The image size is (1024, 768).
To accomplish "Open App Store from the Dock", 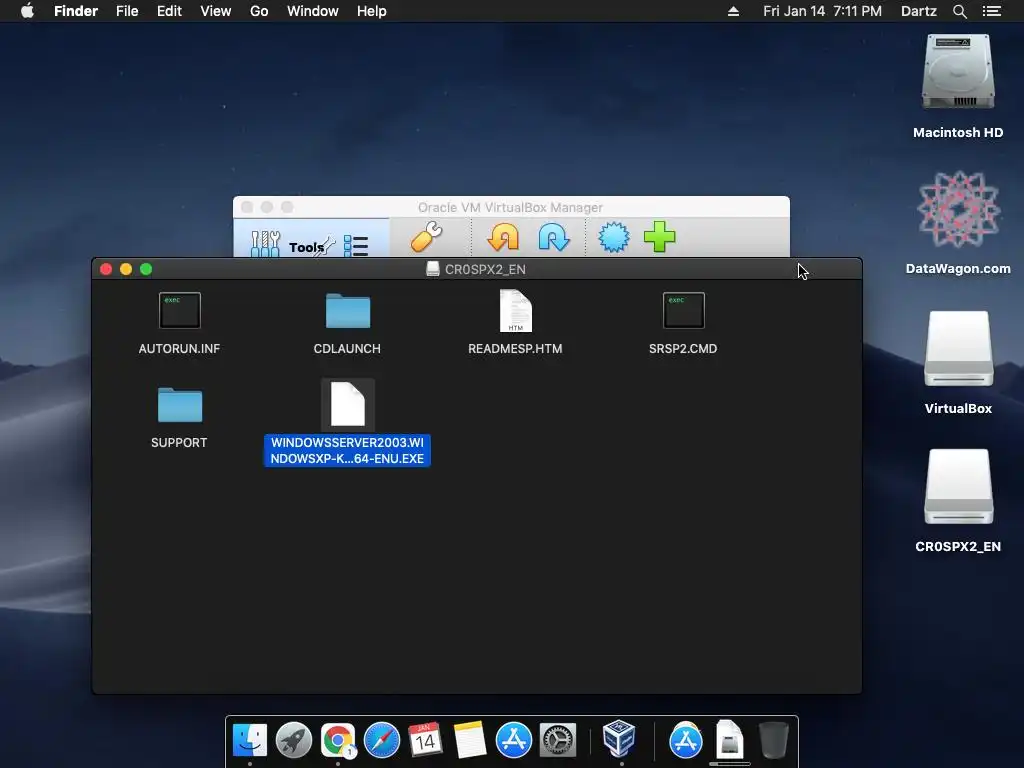I will 513,741.
